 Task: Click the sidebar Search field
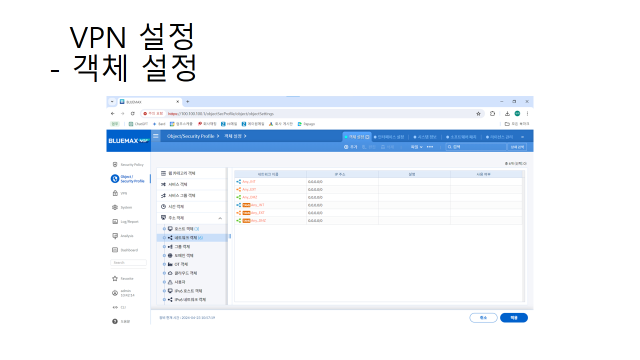[x=128, y=262]
